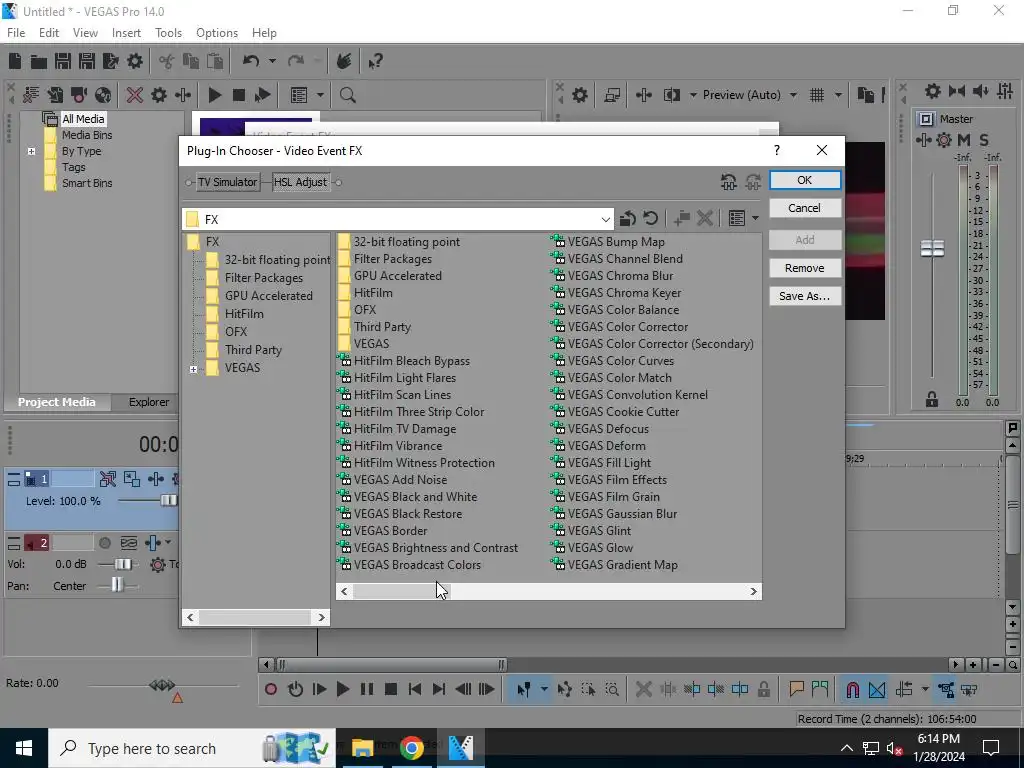Open the notification center icon
Image resolution: width=1024 pixels, height=768 pixels.
991,748
